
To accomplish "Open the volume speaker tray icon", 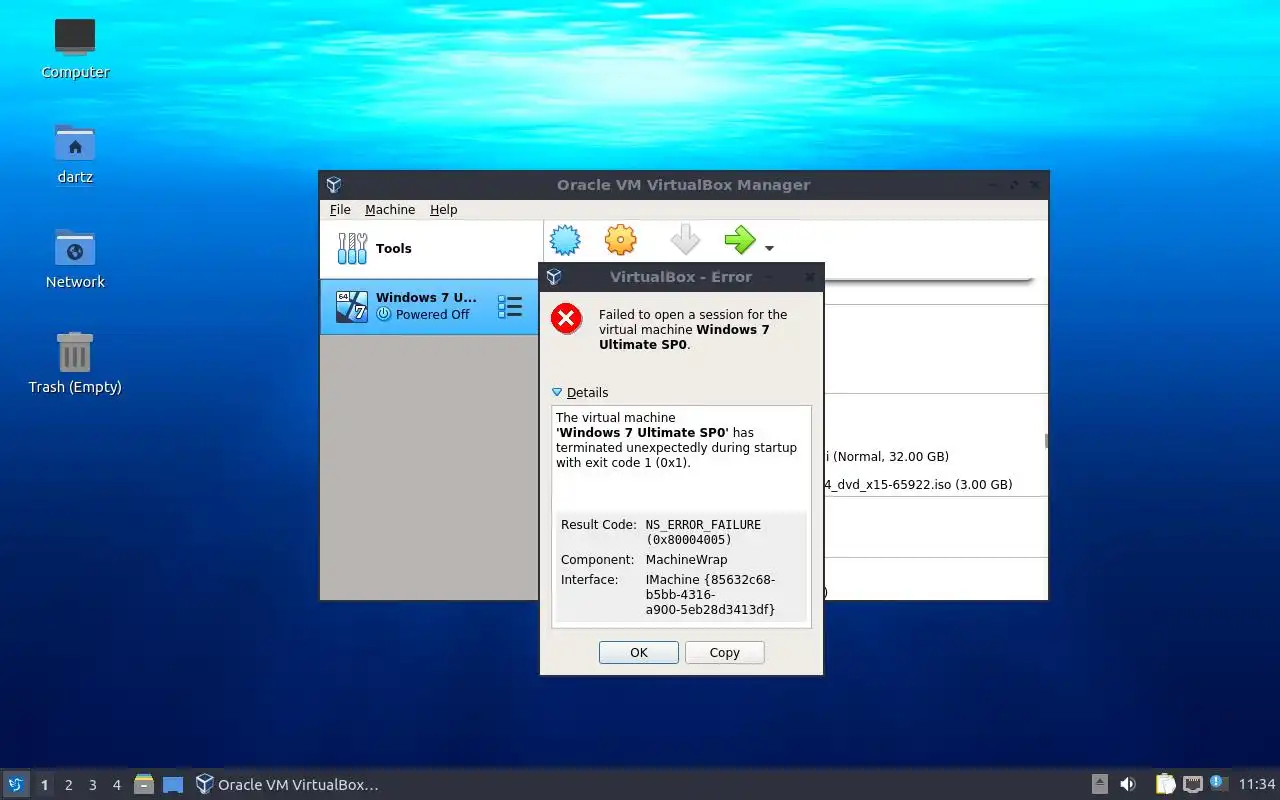I will tap(1128, 785).
